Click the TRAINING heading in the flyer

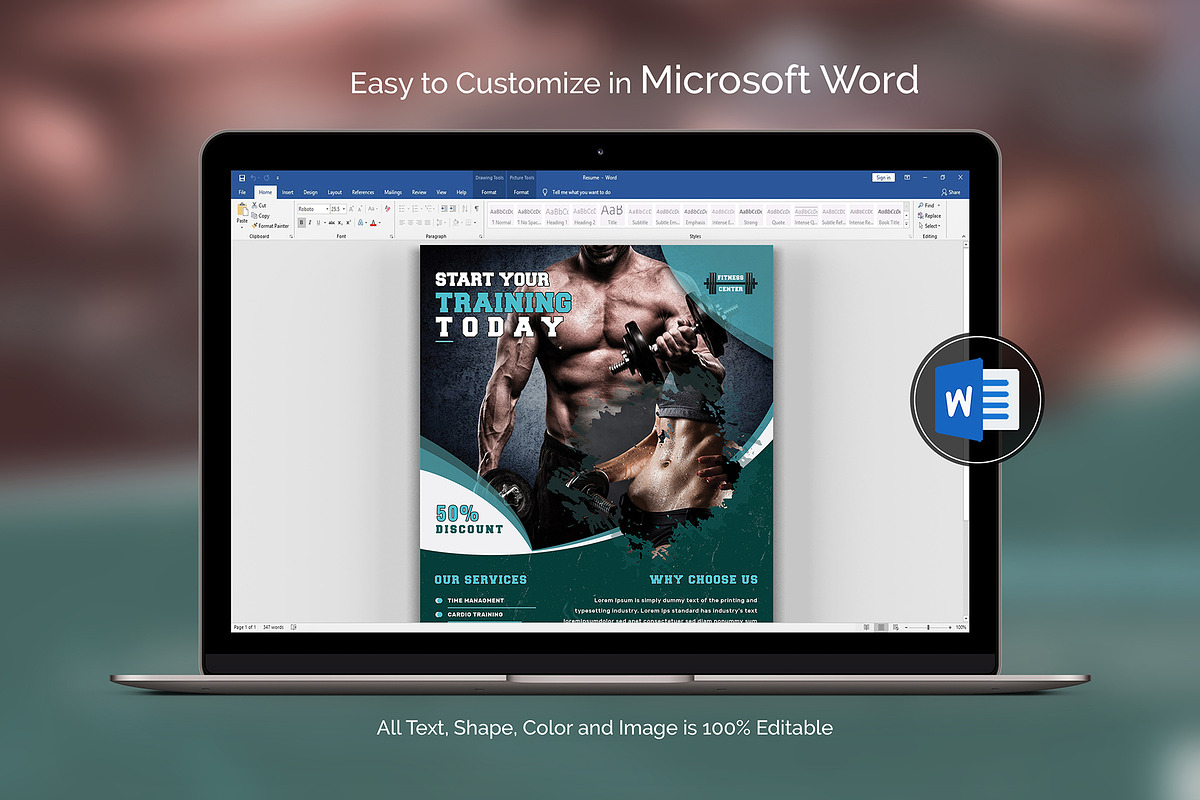[x=503, y=302]
